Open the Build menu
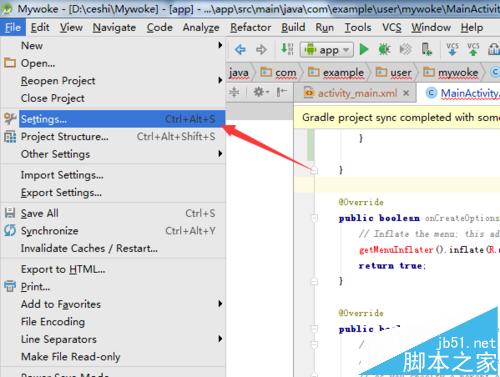 293,28
